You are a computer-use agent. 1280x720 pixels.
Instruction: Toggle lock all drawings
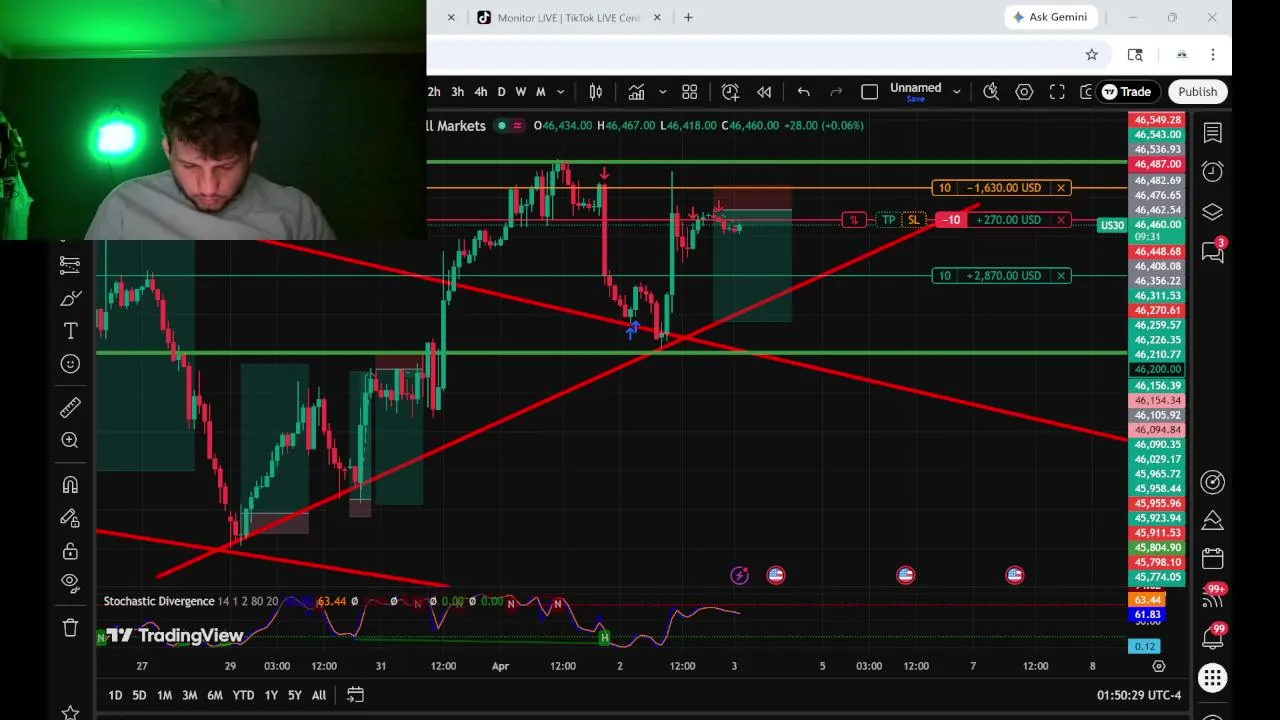[x=70, y=551]
